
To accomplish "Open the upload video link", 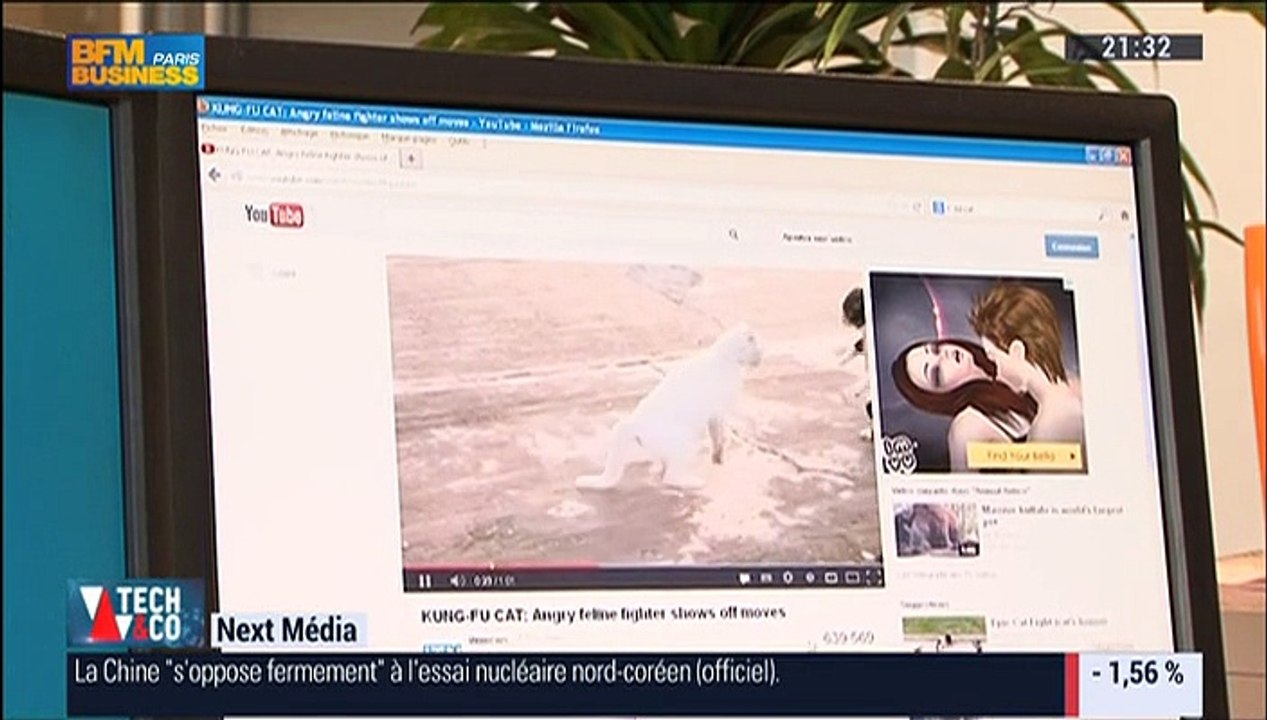I will (817, 239).
